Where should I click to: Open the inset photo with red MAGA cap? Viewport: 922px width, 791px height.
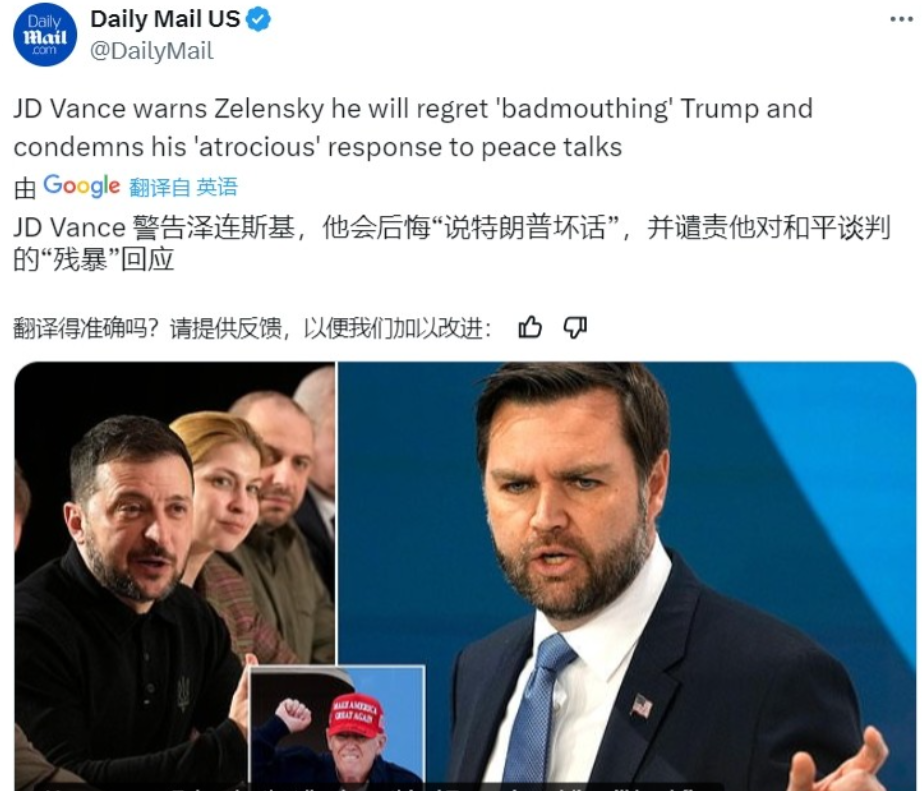(x=337, y=728)
